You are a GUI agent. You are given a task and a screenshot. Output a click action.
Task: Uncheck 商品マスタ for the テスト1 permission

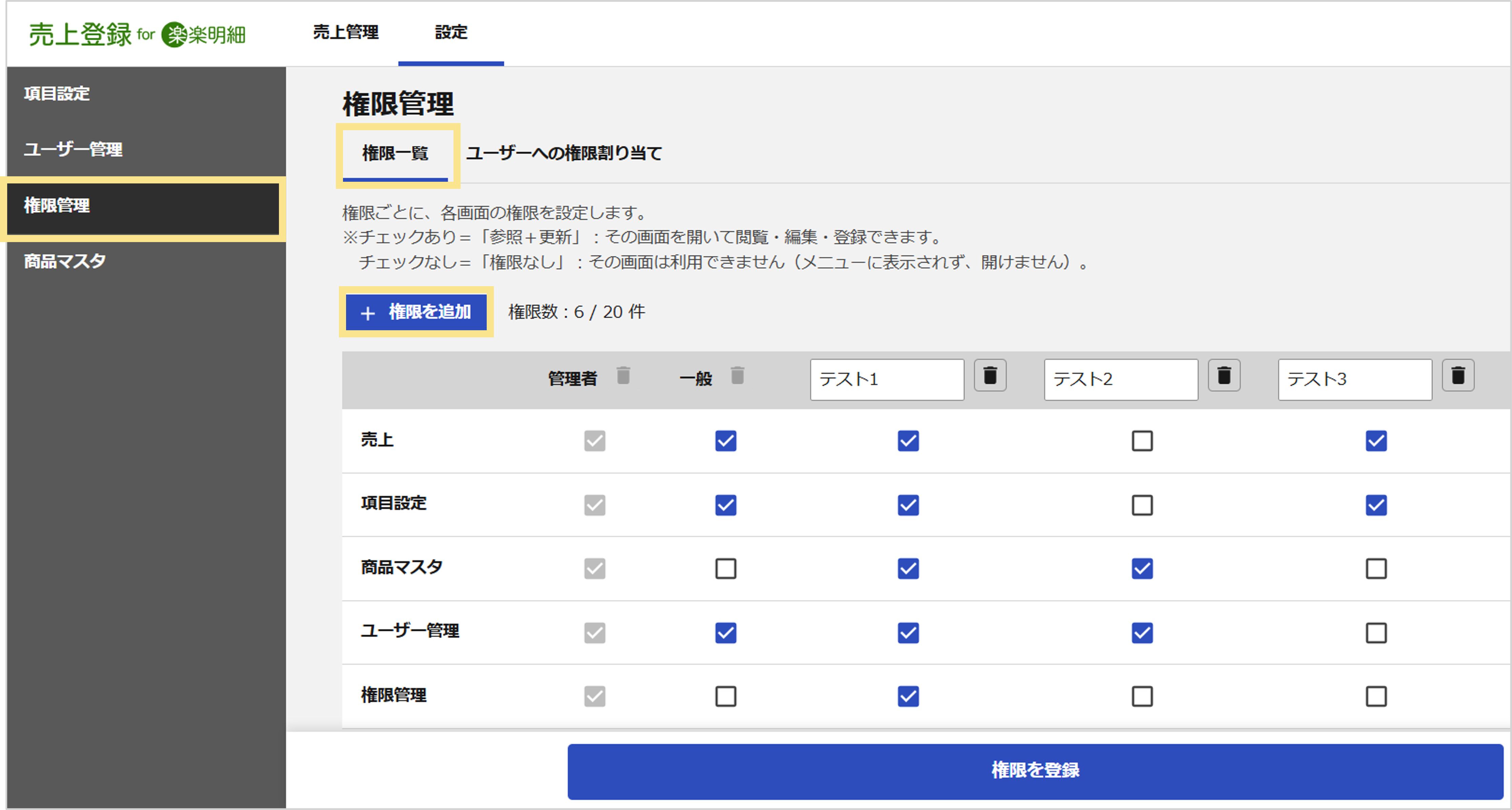(x=908, y=569)
